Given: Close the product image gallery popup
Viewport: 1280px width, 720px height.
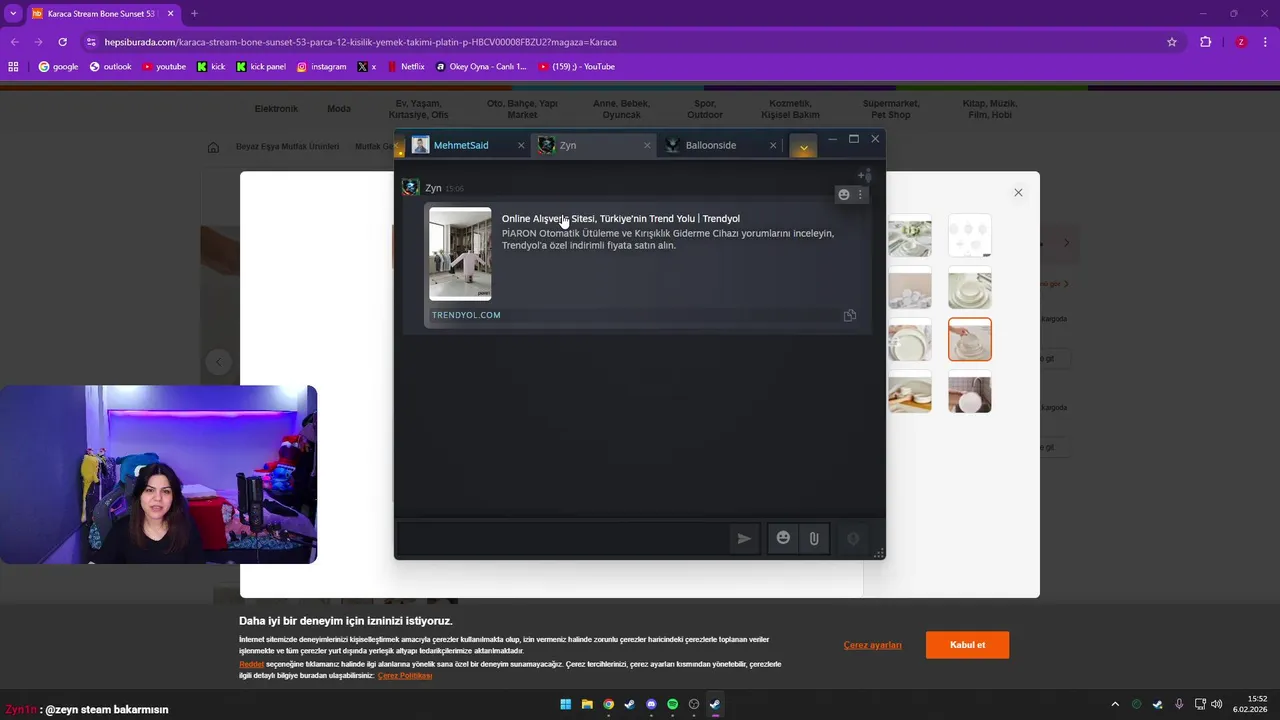Looking at the screenshot, I should (x=1018, y=192).
